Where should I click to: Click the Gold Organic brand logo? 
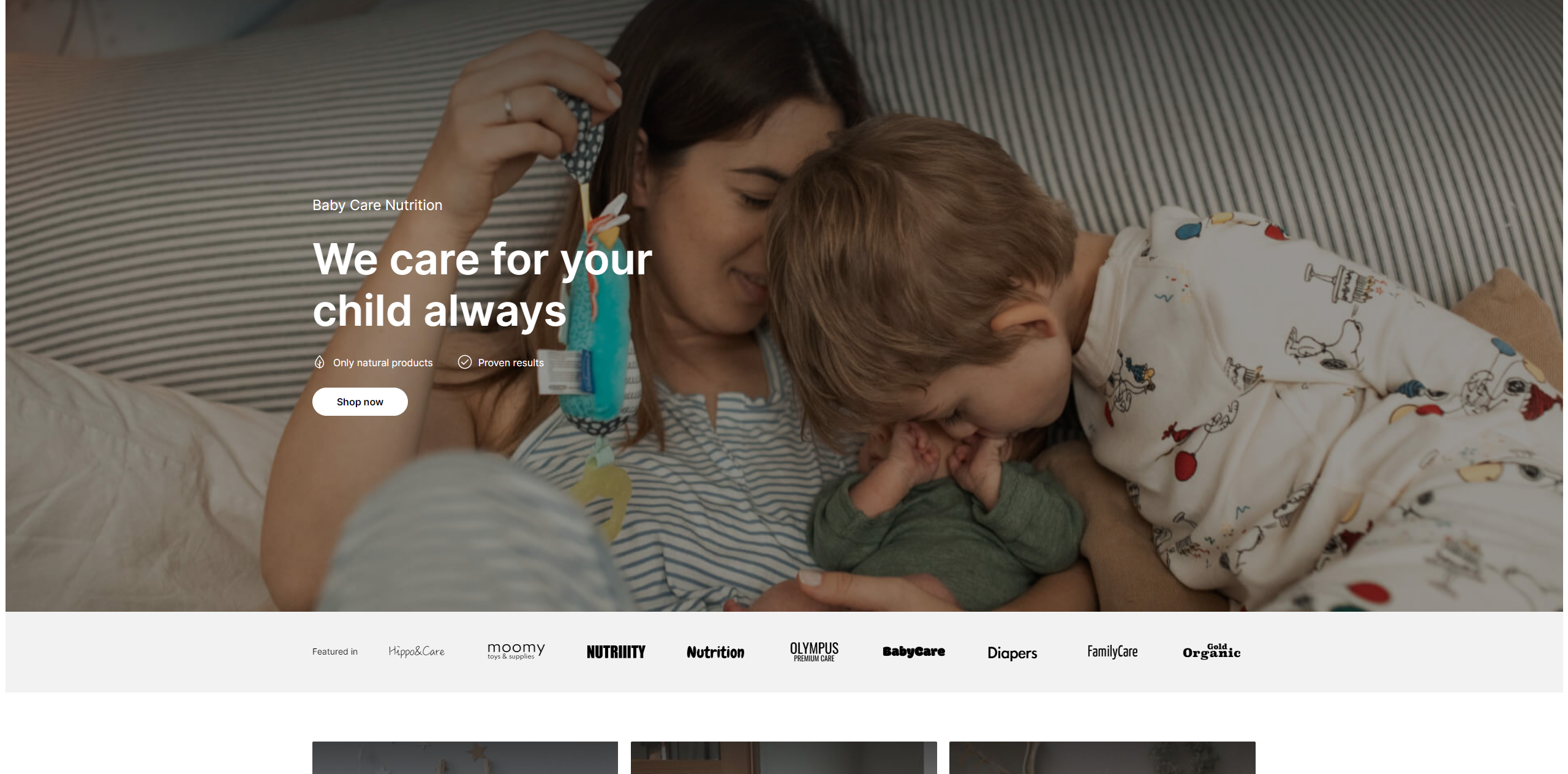1212,651
